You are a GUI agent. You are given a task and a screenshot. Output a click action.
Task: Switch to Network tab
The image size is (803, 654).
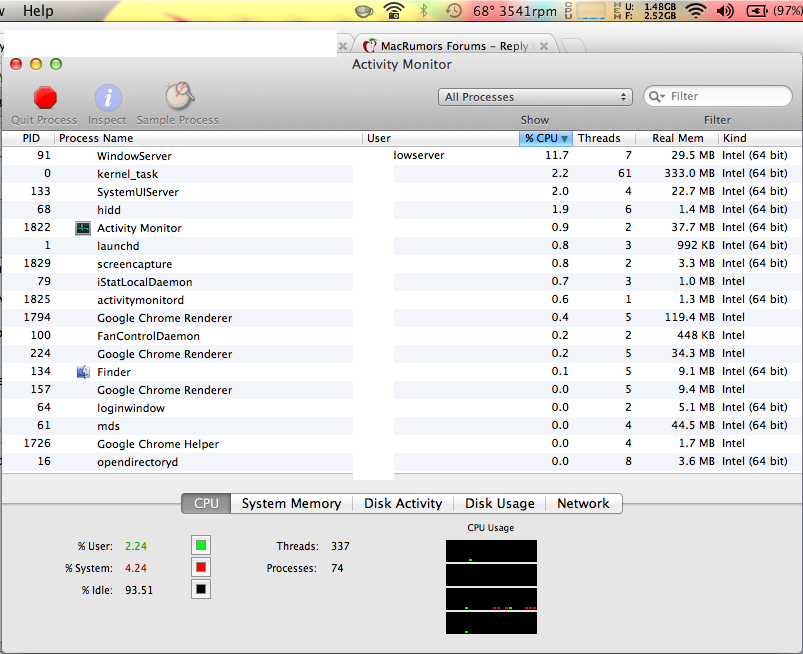(x=583, y=503)
